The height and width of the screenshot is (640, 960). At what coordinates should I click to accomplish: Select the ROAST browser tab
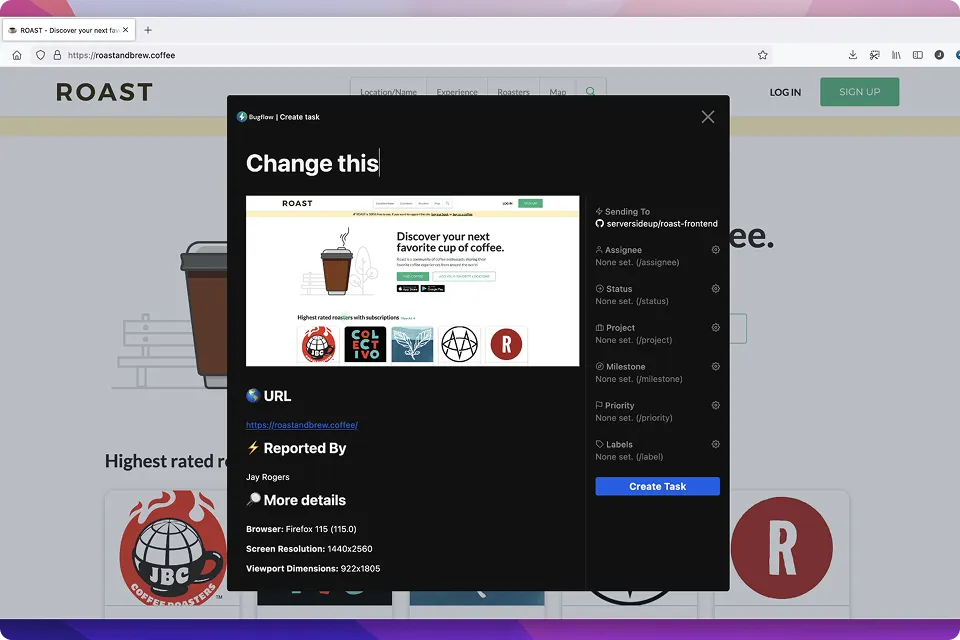click(68, 29)
